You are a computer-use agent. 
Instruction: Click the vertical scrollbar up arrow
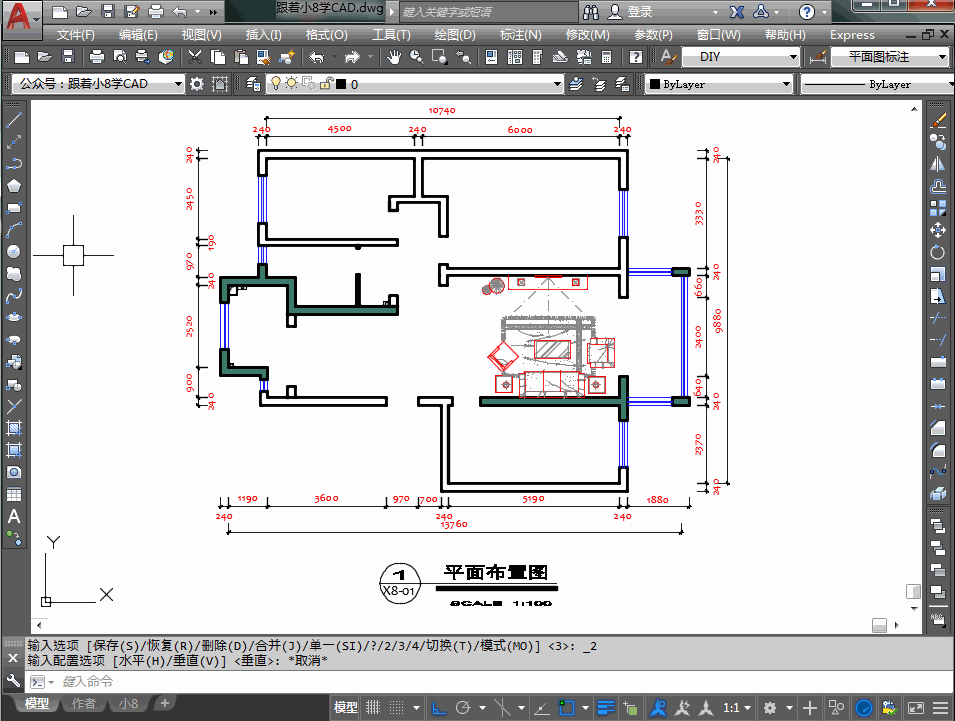(914, 109)
